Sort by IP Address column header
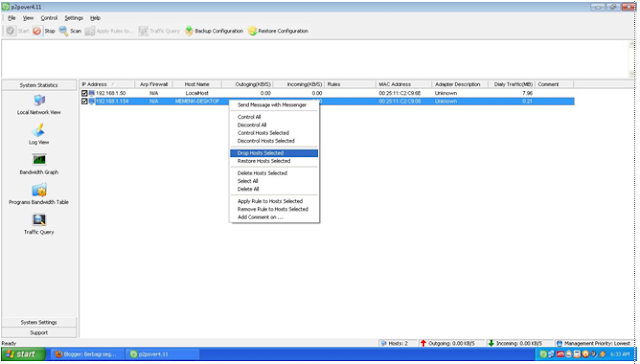The width and height of the screenshot is (640, 364). point(107,84)
